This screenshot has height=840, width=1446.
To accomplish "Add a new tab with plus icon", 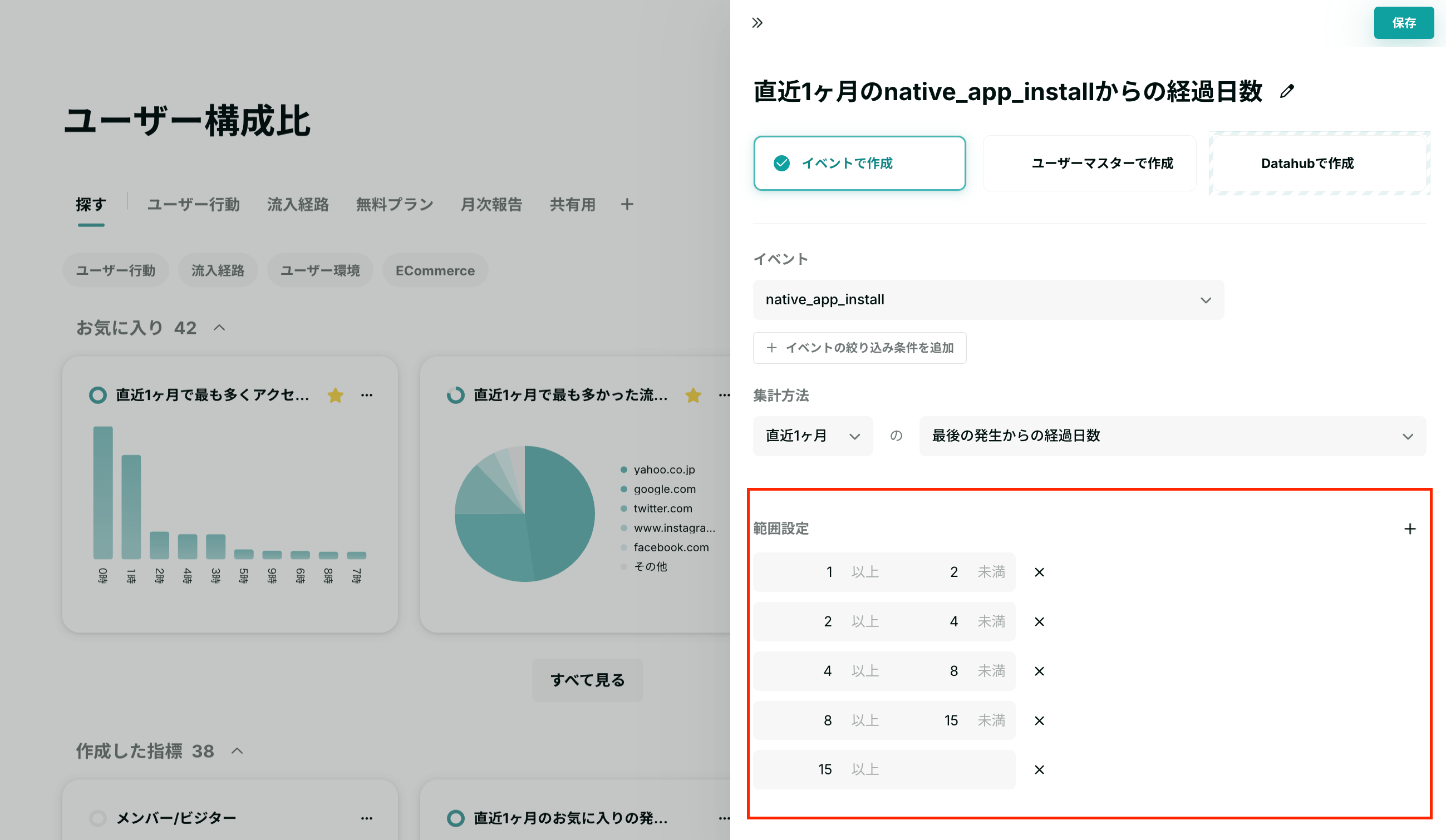I will click(627, 204).
